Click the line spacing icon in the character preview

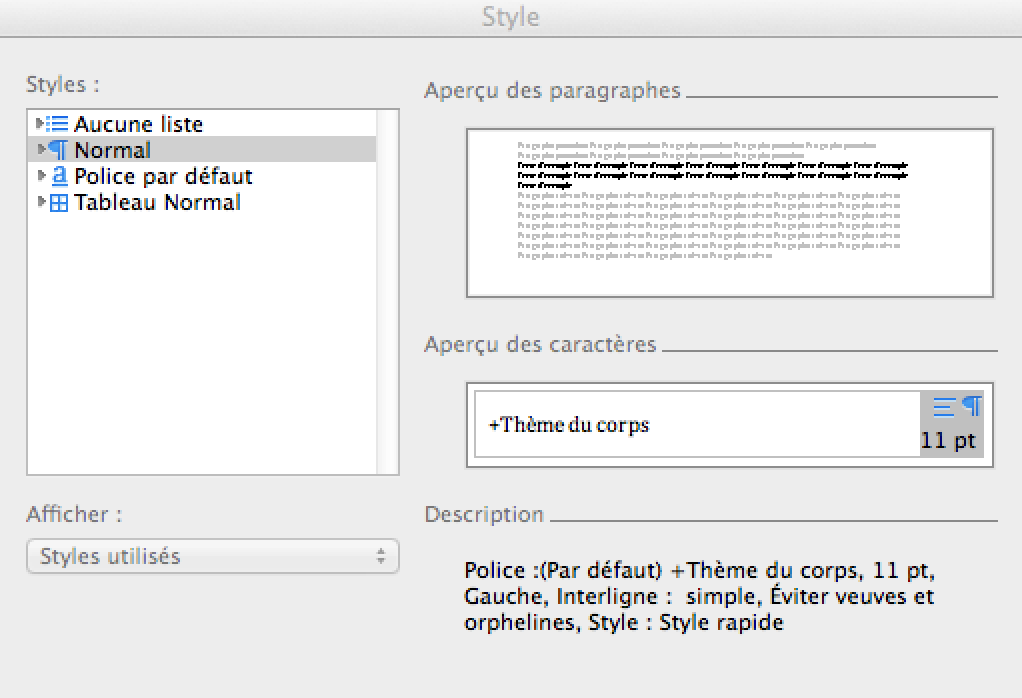tap(946, 405)
